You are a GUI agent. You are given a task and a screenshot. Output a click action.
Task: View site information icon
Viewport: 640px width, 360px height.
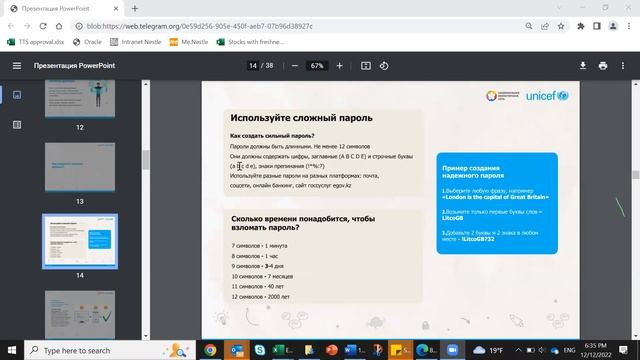79,26
